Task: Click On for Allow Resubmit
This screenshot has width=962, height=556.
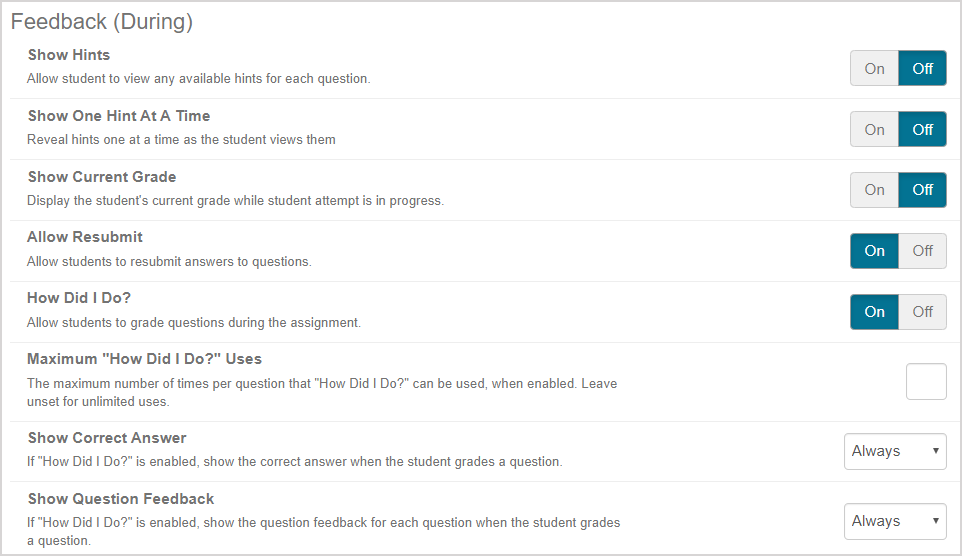Action: pyautogui.click(x=874, y=251)
